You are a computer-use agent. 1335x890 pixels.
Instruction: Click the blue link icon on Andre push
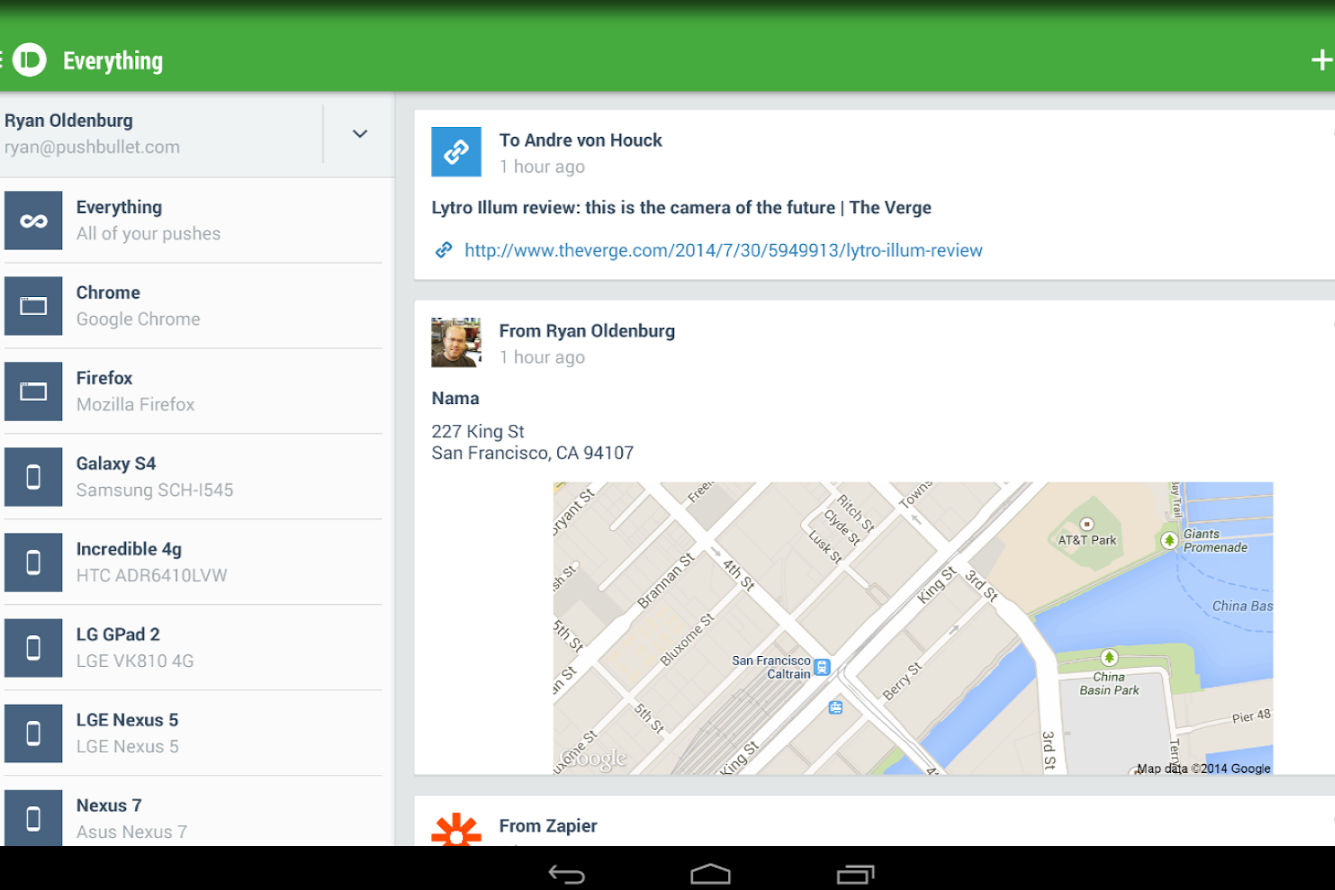456,152
